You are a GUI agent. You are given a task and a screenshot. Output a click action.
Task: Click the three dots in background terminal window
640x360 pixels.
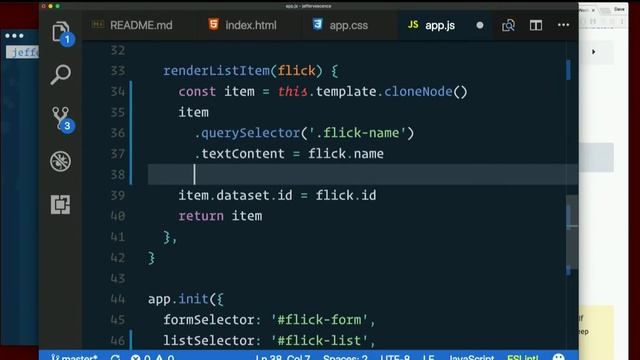[x=14, y=36]
